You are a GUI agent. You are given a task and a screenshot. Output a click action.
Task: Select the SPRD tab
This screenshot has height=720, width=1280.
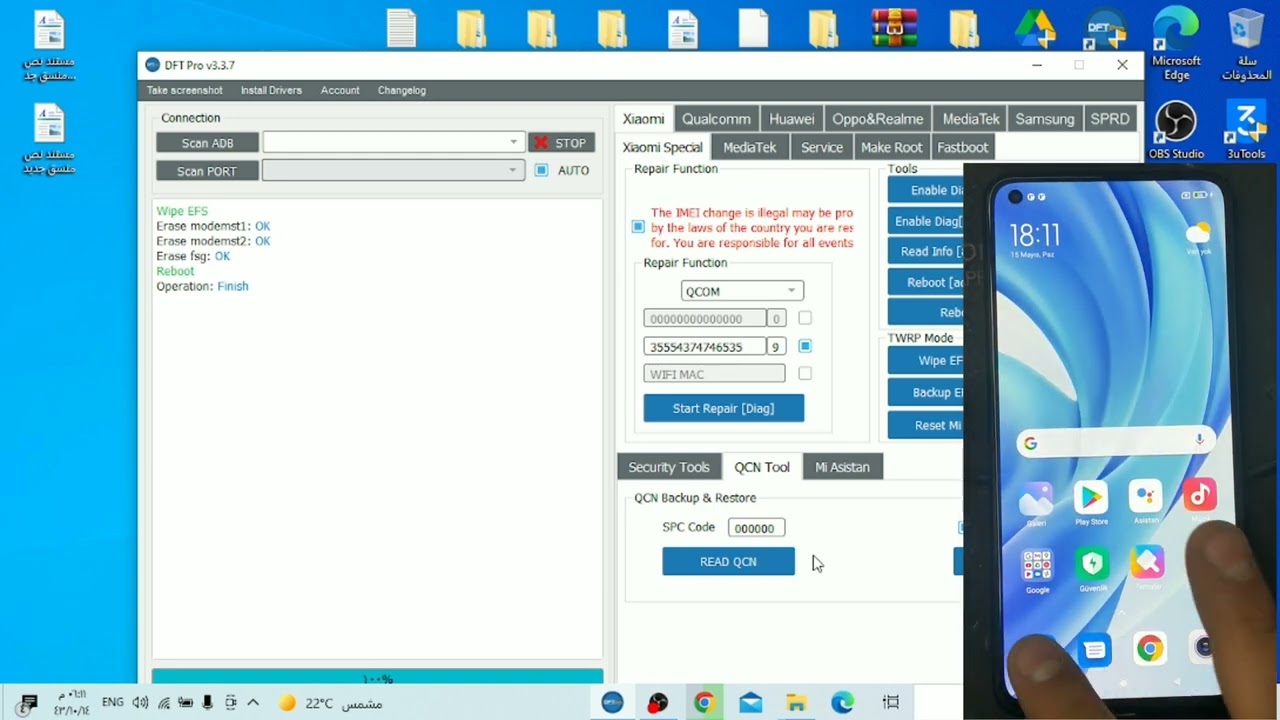pos(1110,119)
